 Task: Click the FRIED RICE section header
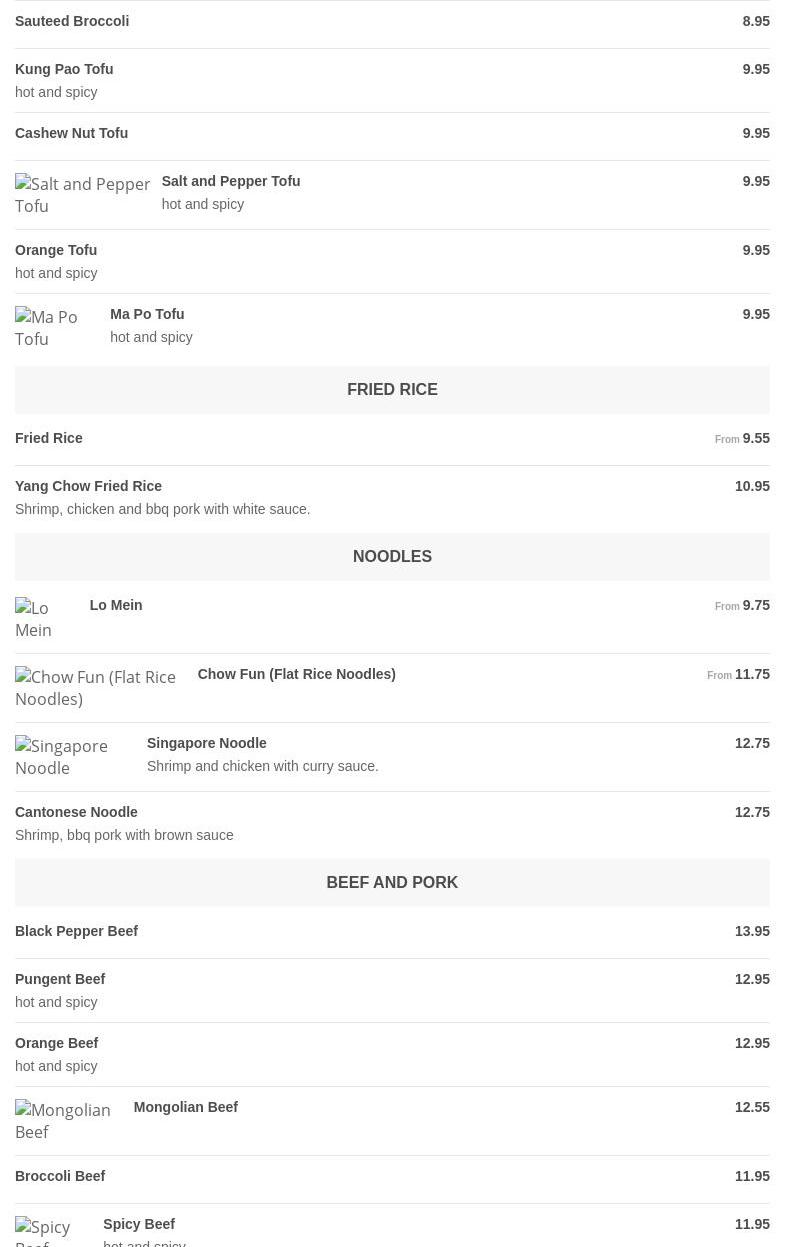pyautogui.click(x=392, y=390)
